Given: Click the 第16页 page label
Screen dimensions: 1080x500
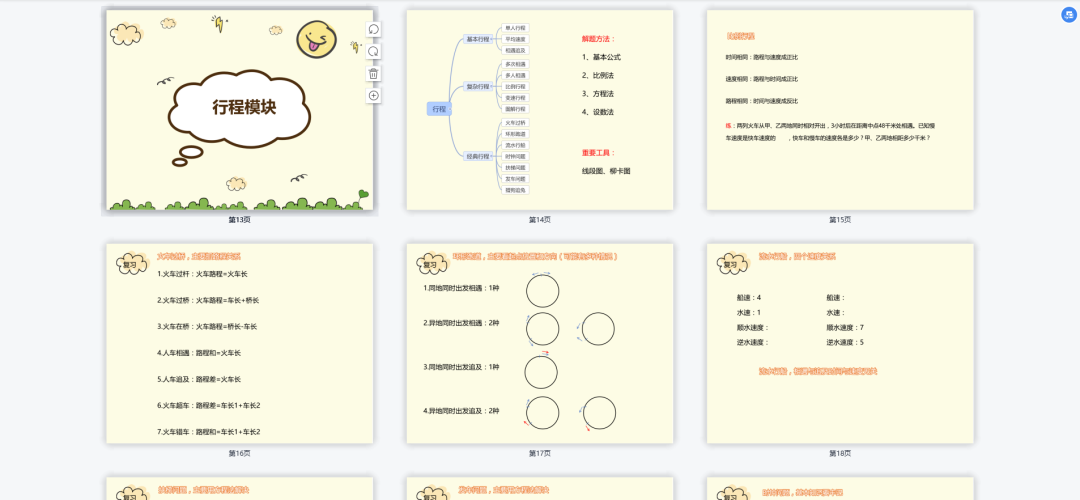Looking at the screenshot, I should click(239, 453).
